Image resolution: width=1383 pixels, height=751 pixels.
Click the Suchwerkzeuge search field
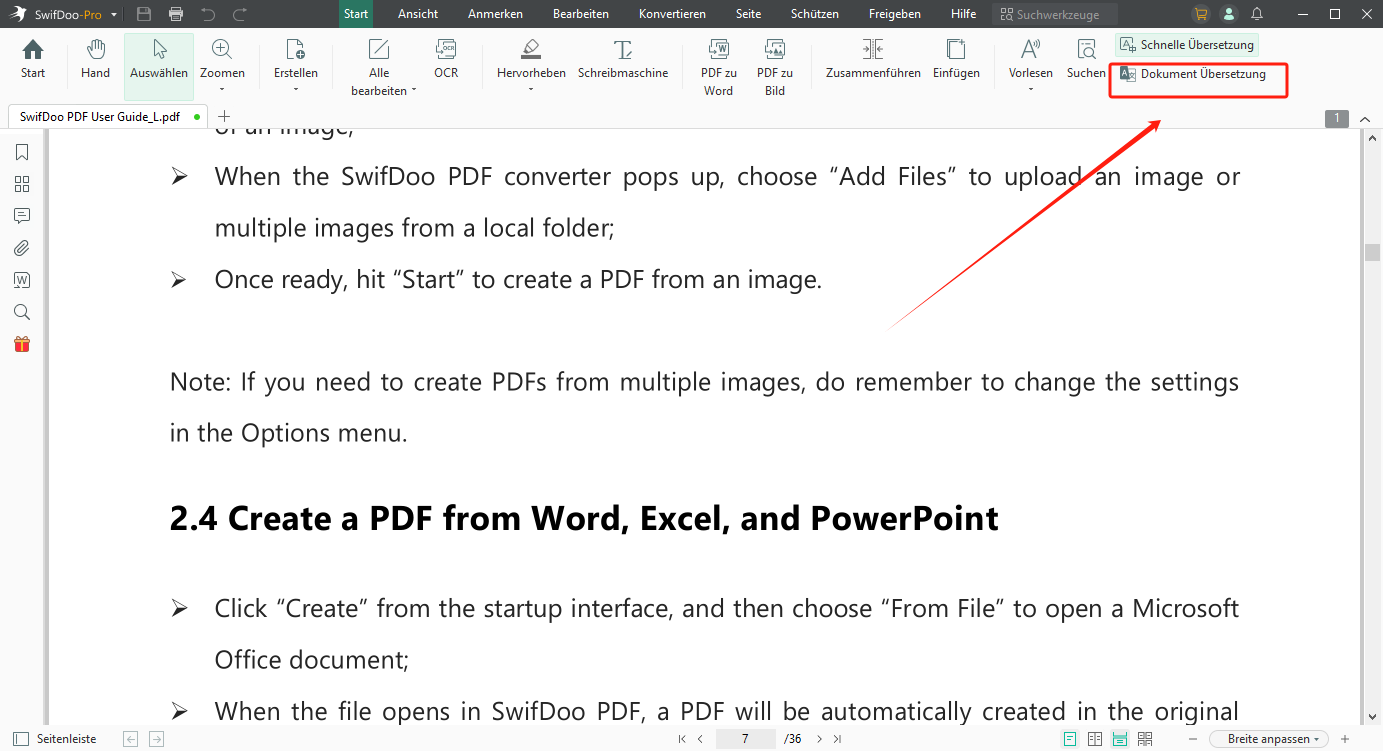(1055, 14)
